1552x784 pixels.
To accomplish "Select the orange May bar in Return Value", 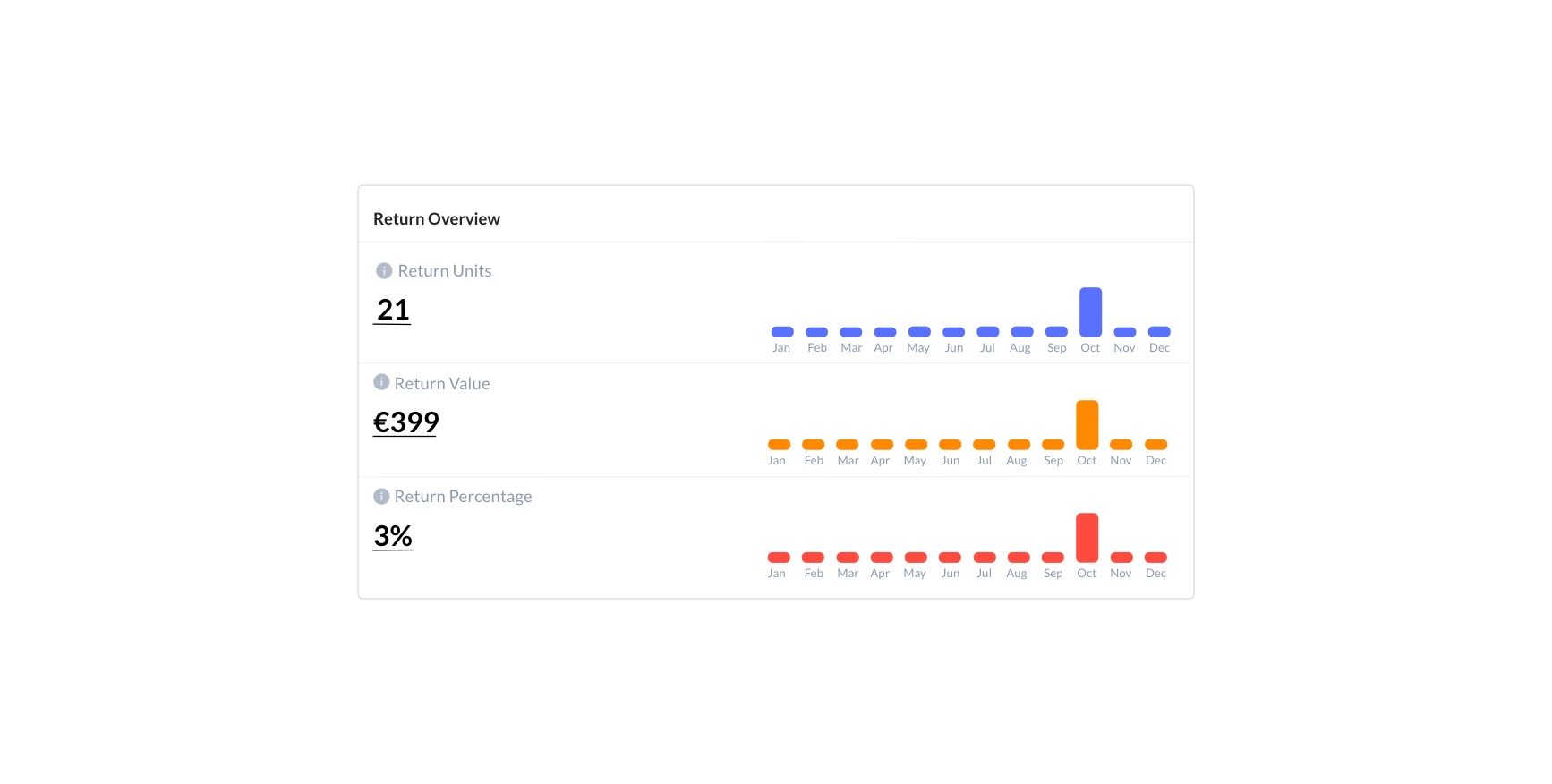I will point(916,445).
